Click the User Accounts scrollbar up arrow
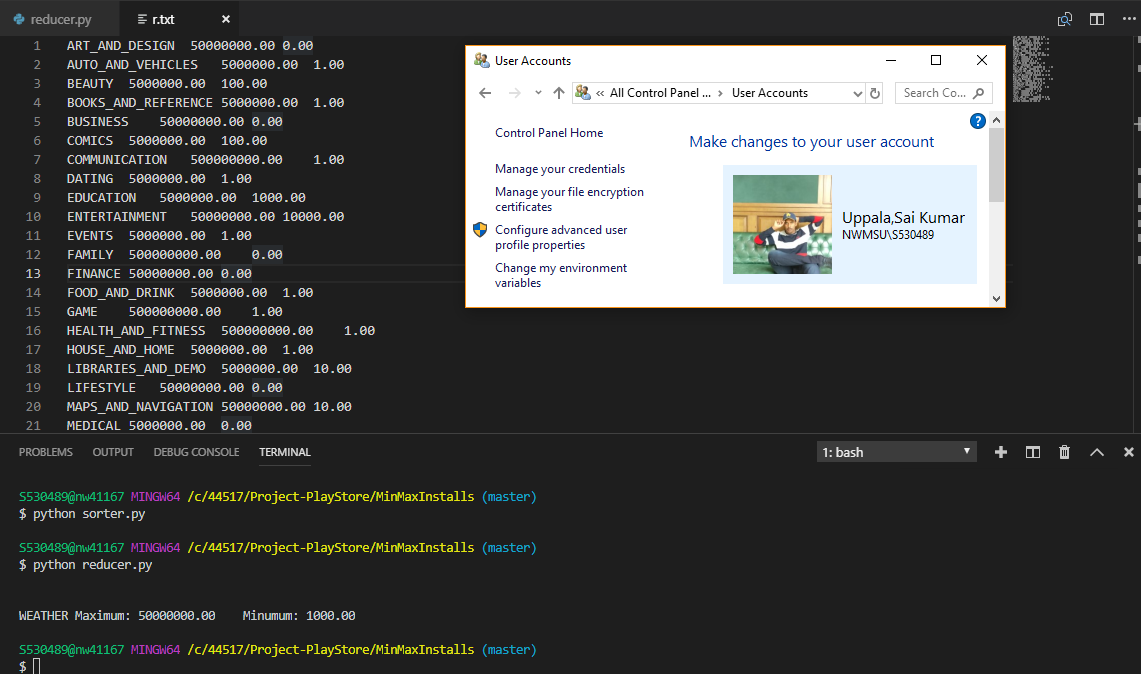The width and height of the screenshot is (1141, 674). click(x=996, y=120)
